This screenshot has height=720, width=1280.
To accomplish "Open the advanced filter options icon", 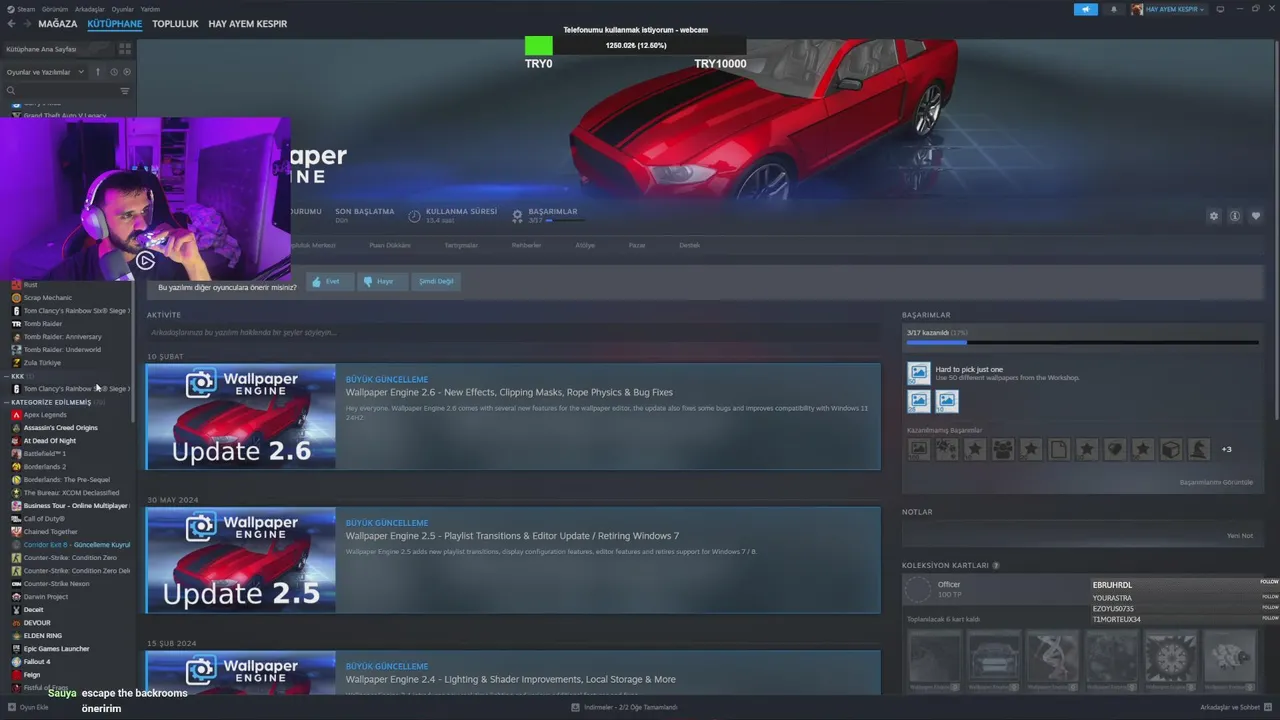I will (x=125, y=91).
